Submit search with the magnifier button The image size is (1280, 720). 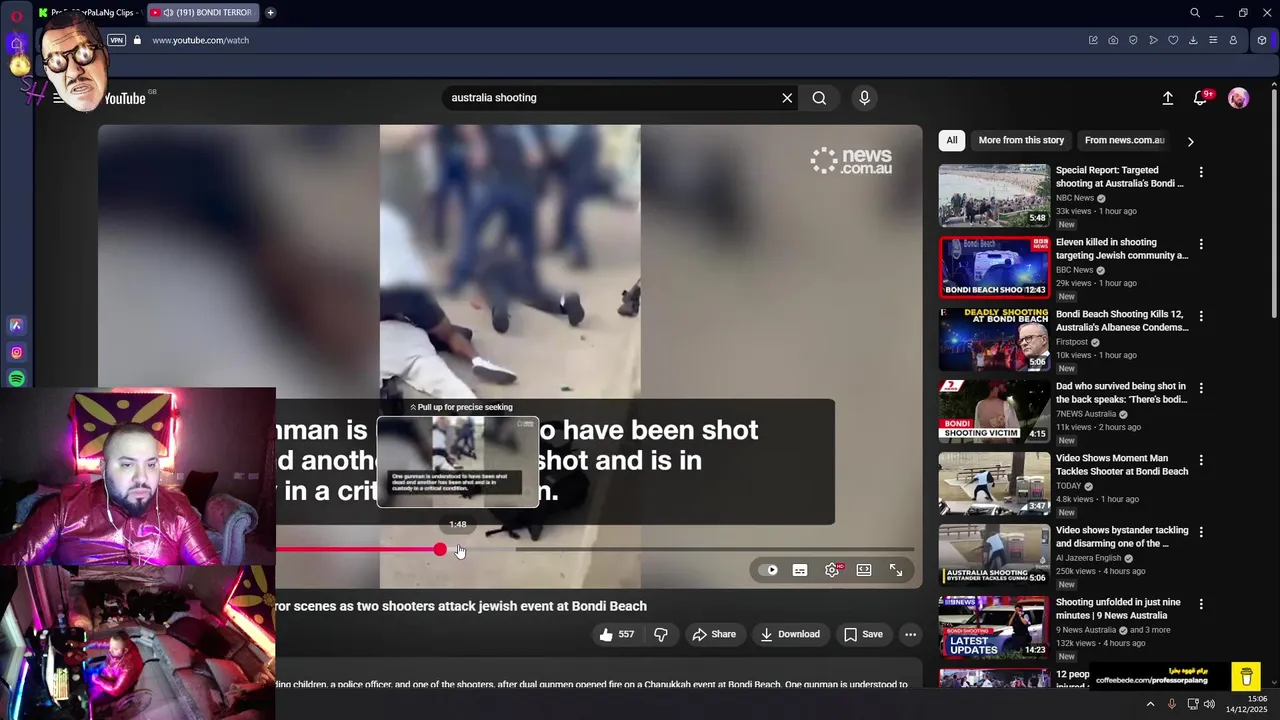(x=819, y=98)
